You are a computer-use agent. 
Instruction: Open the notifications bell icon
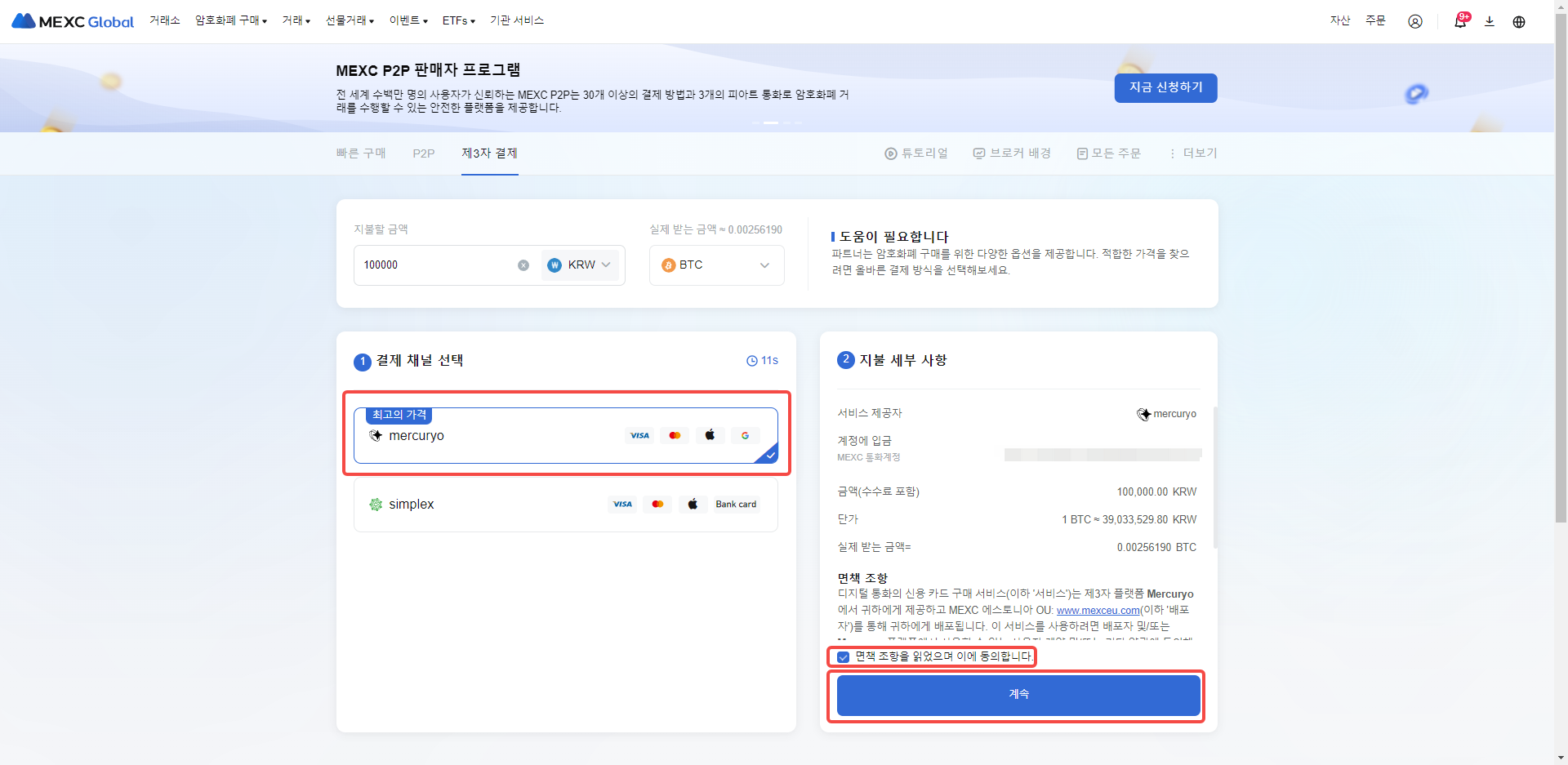coord(1459,21)
